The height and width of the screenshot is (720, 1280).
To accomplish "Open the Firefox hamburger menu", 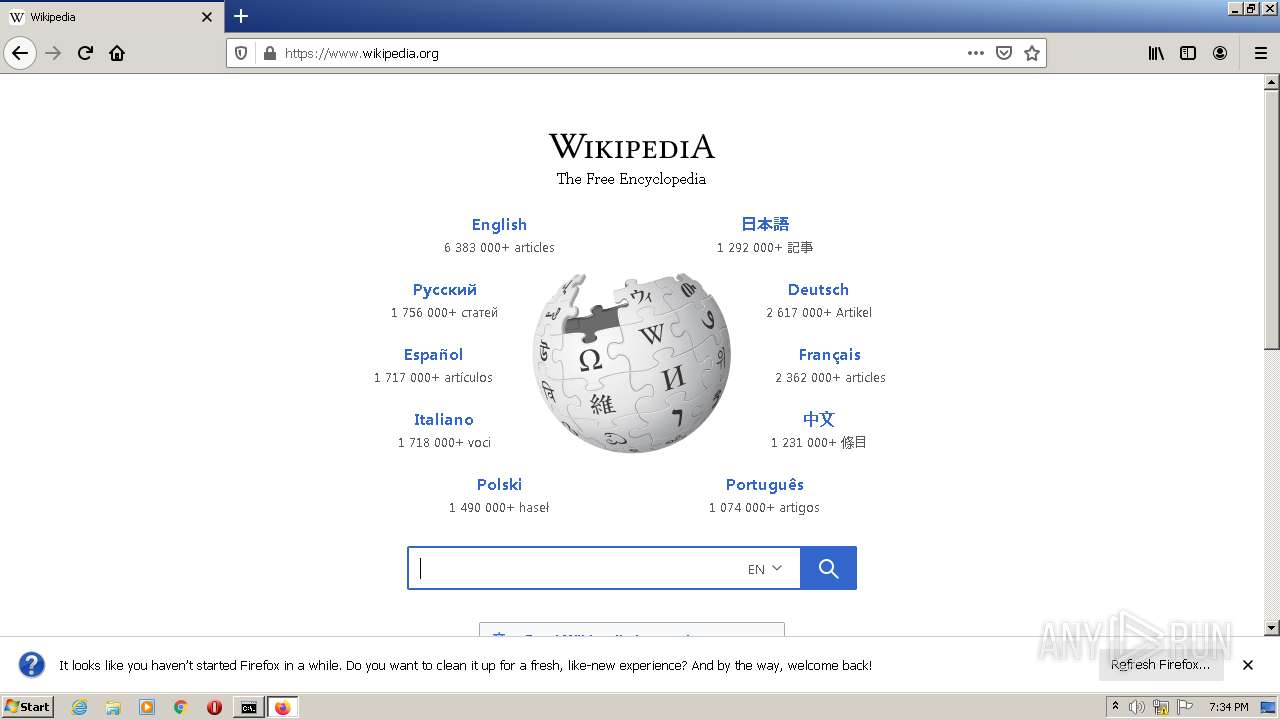I will point(1260,53).
